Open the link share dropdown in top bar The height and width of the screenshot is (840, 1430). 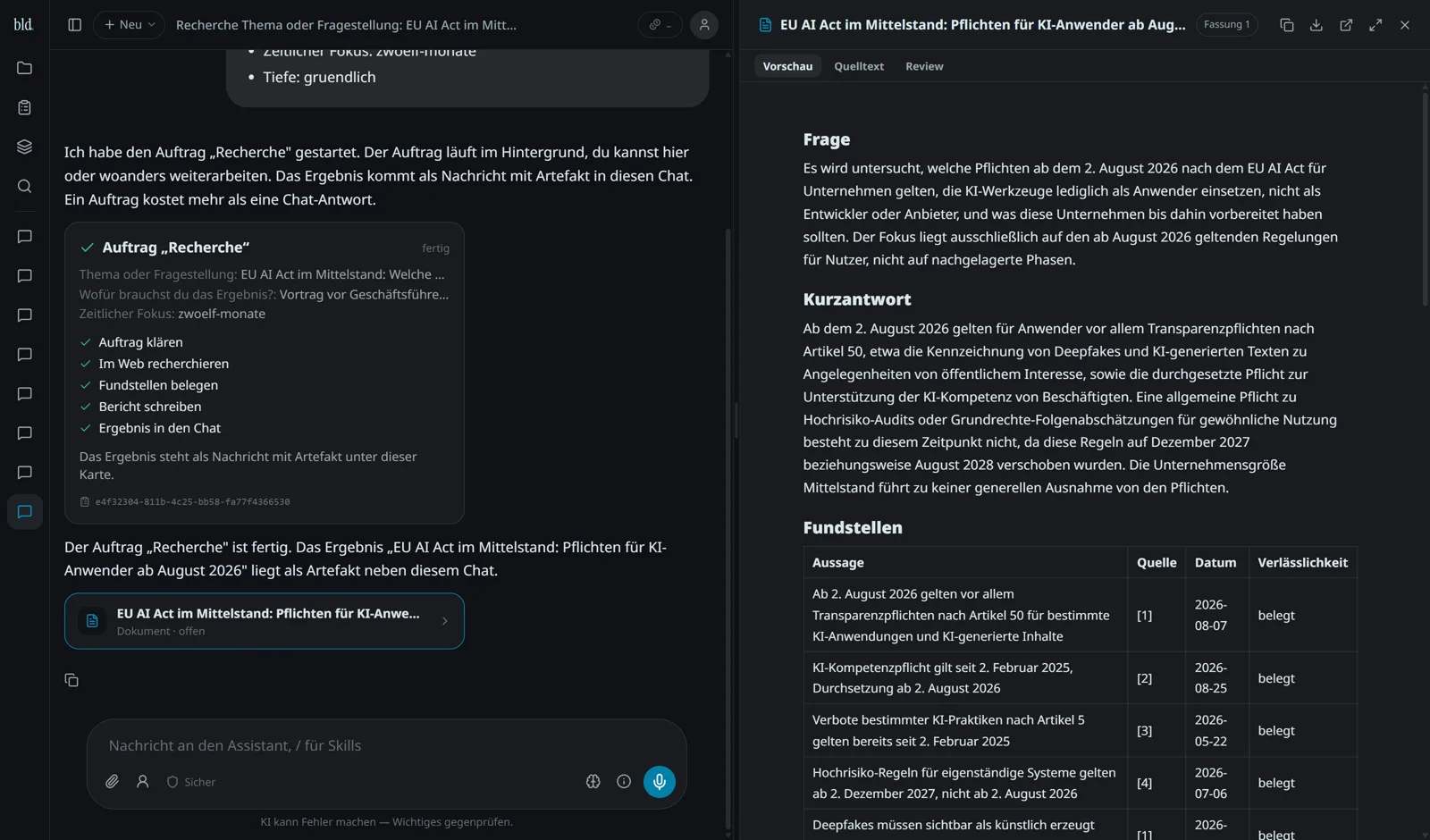(660, 25)
